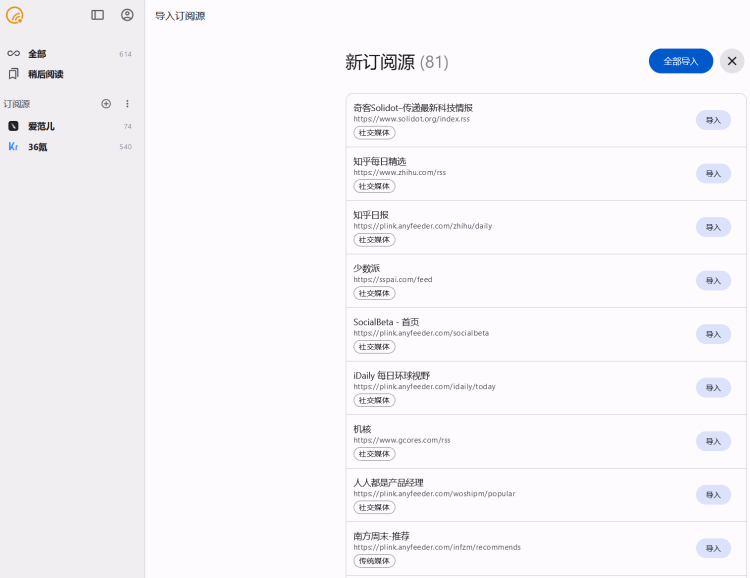Open the user account icon
Image resolution: width=750 pixels, height=578 pixels.
pos(127,15)
